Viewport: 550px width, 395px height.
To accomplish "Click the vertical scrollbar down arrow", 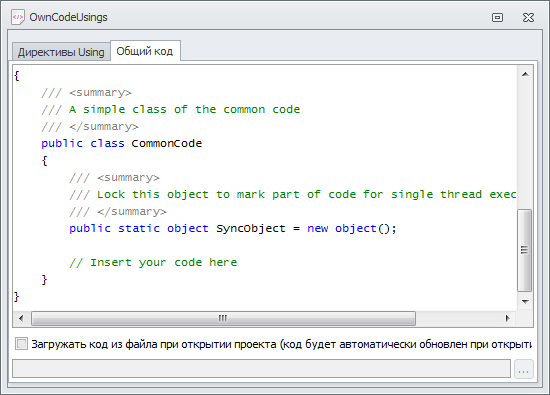I will (x=525, y=302).
